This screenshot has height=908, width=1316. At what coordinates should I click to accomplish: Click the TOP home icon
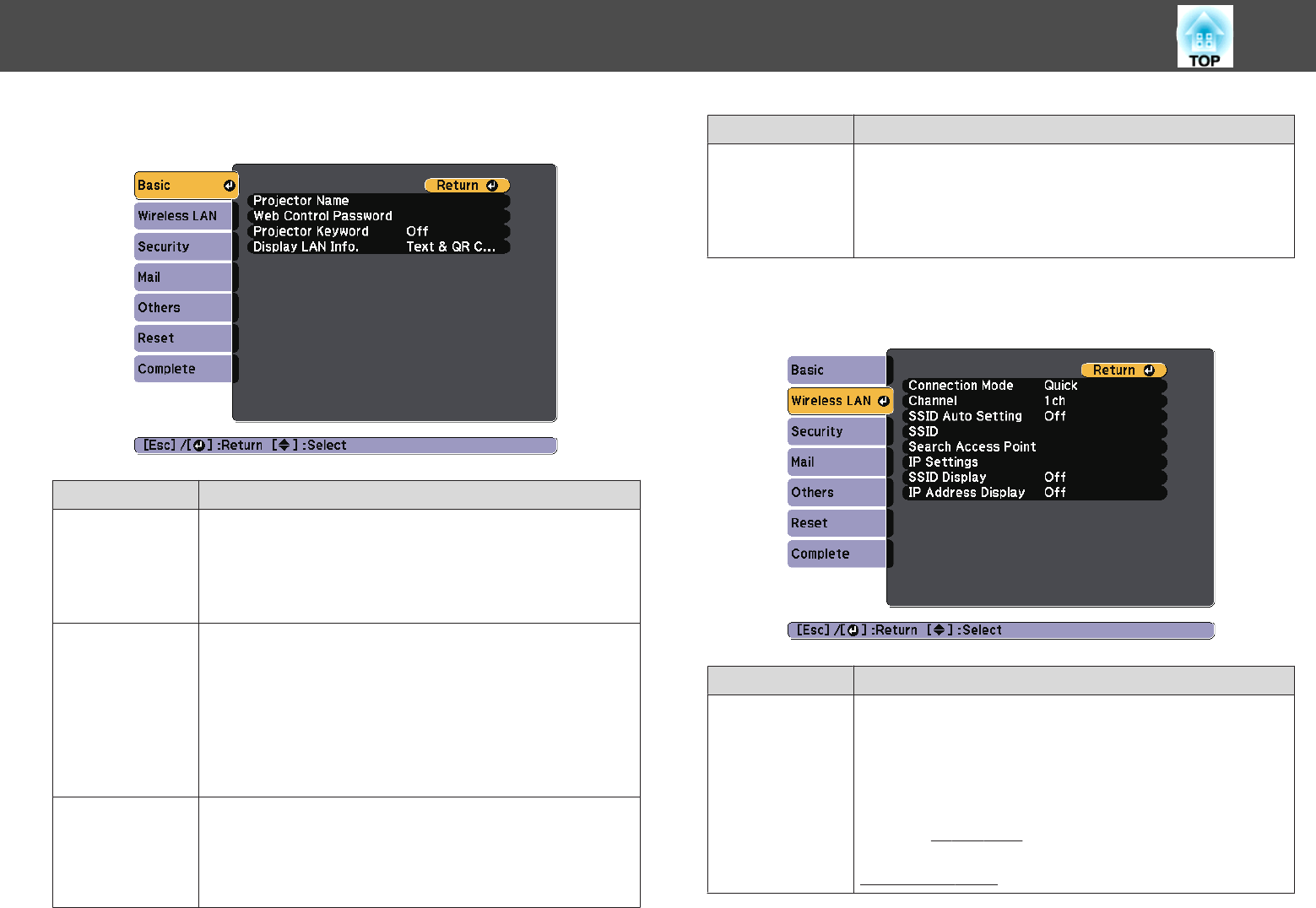click(1205, 36)
